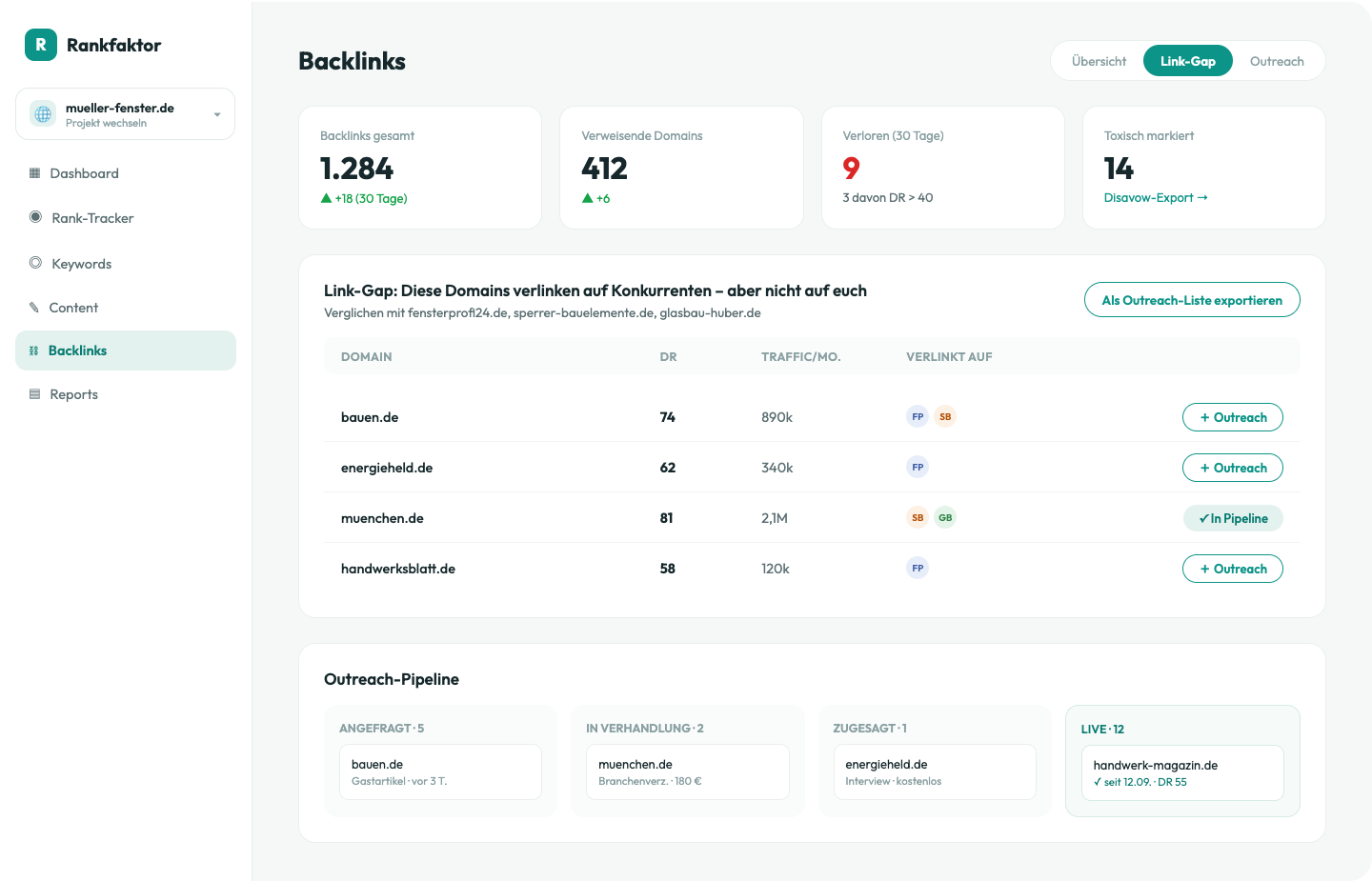Image resolution: width=1372 pixels, height=881 pixels.
Task: Open the project switcher dropdown arrow
Action: point(217,115)
